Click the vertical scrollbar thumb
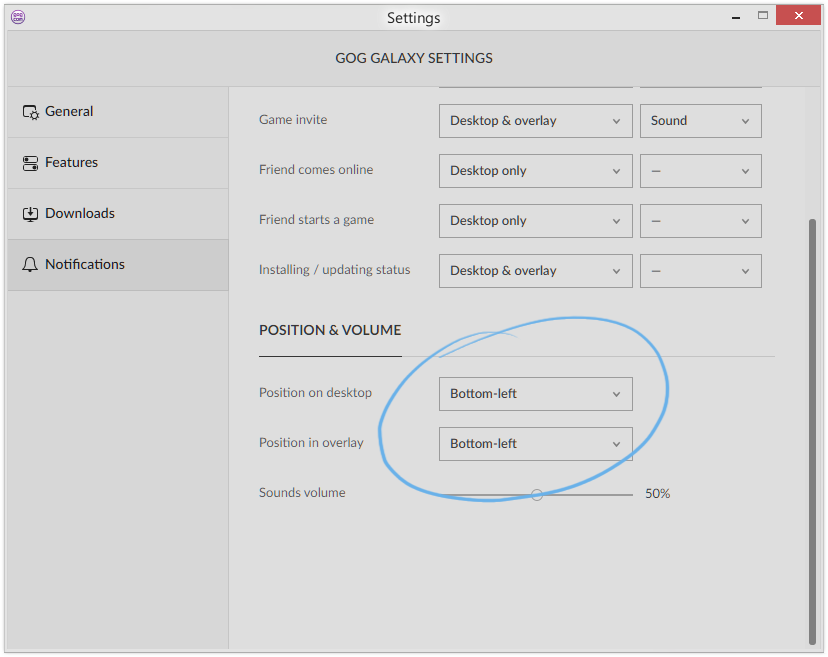This screenshot has width=828, height=657. (812, 431)
